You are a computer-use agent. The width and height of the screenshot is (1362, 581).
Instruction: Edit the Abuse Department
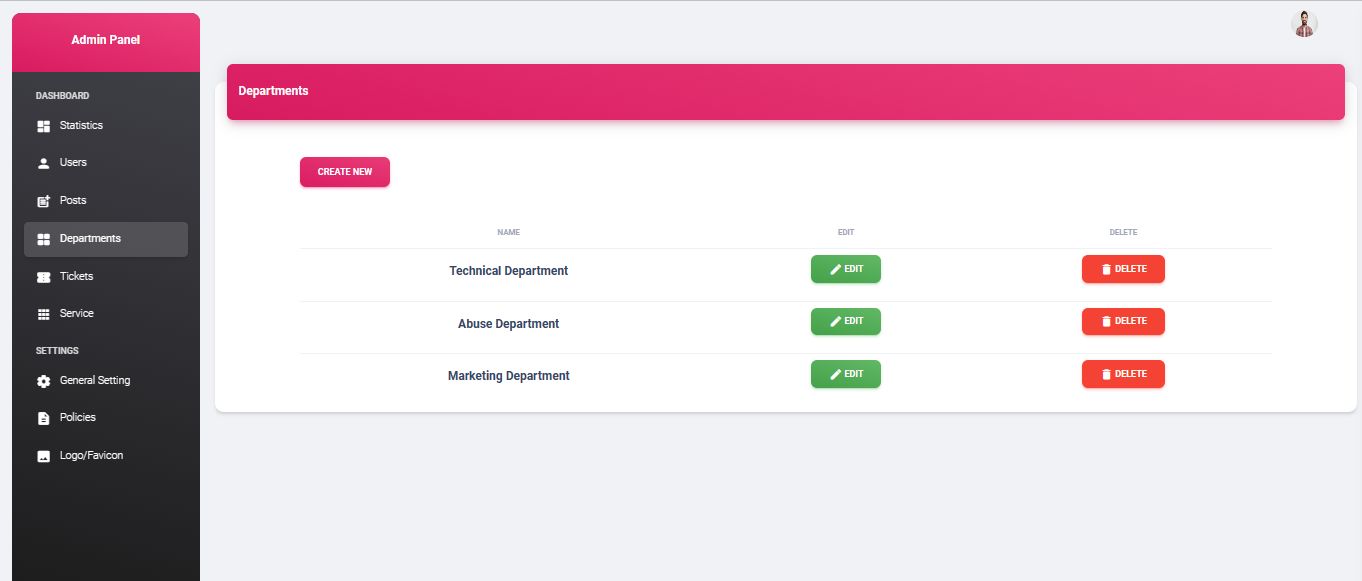click(x=846, y=321)
